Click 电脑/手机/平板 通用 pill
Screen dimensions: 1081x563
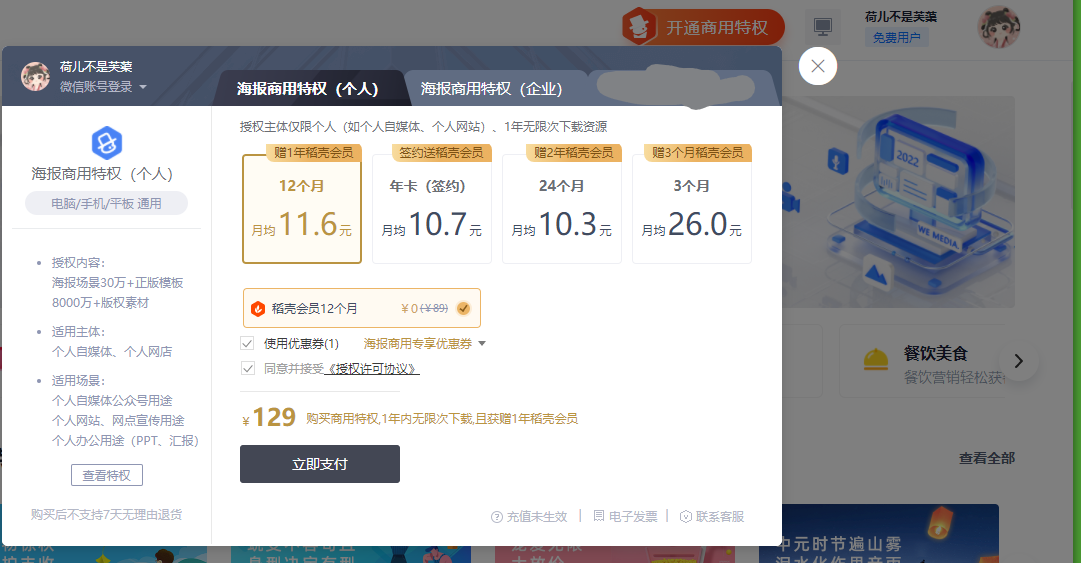pos(106,203)
